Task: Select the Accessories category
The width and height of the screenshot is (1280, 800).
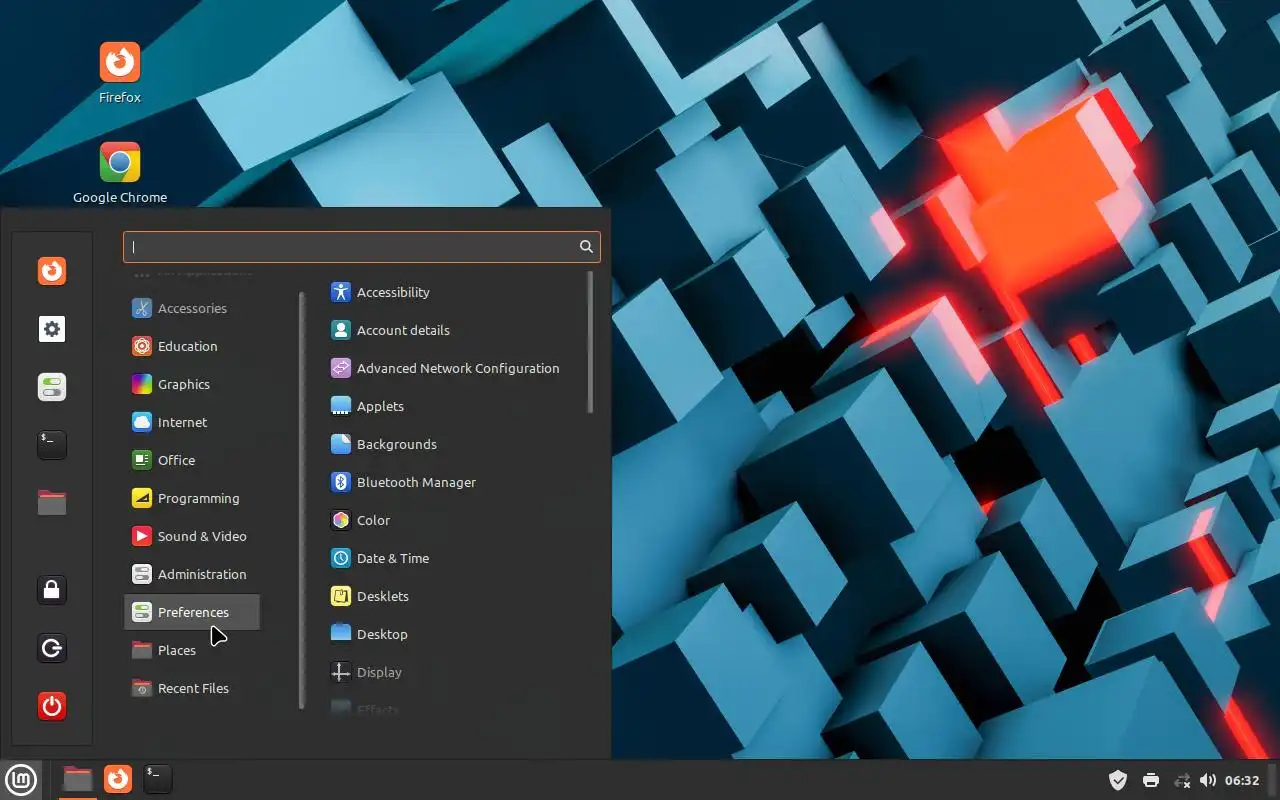Action: click(192, 308)
